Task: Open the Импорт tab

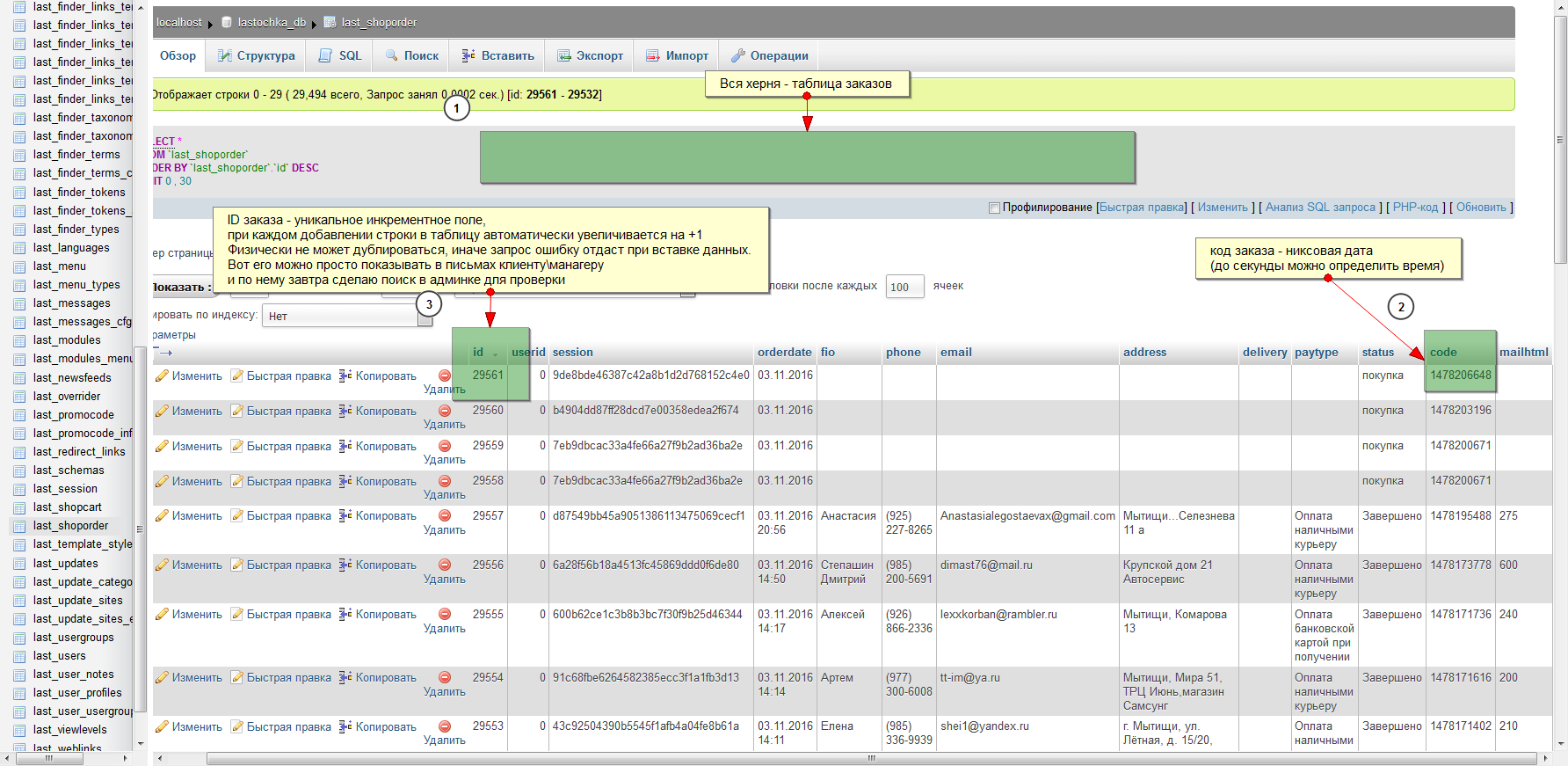Action: tap(677, 55)
